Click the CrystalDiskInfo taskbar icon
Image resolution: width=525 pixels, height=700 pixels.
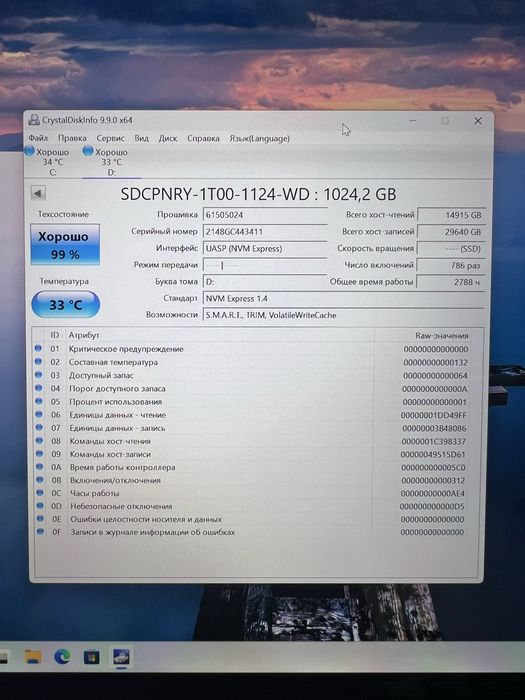[121, 657]
